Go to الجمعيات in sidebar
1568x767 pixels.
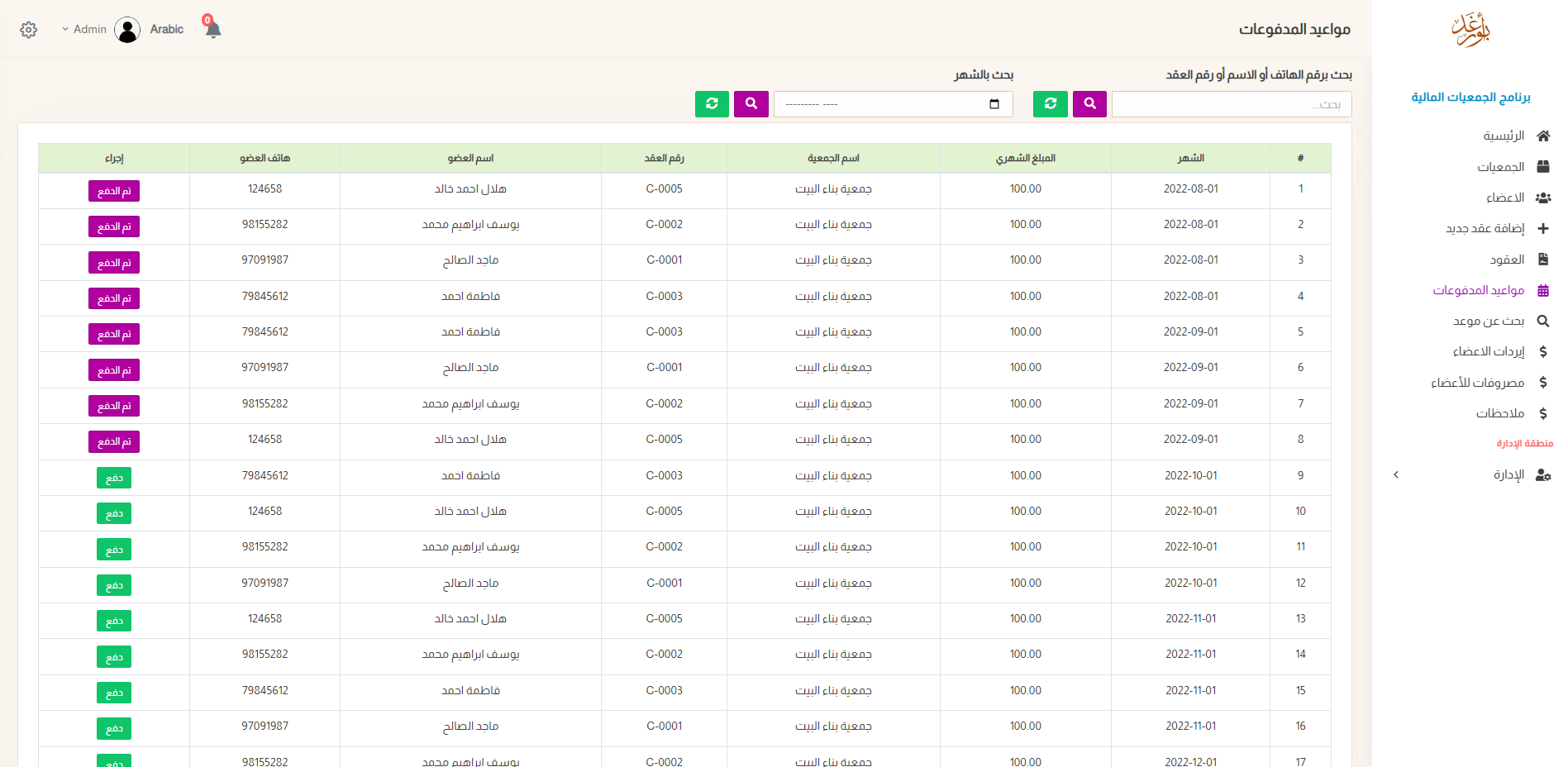1501,167
